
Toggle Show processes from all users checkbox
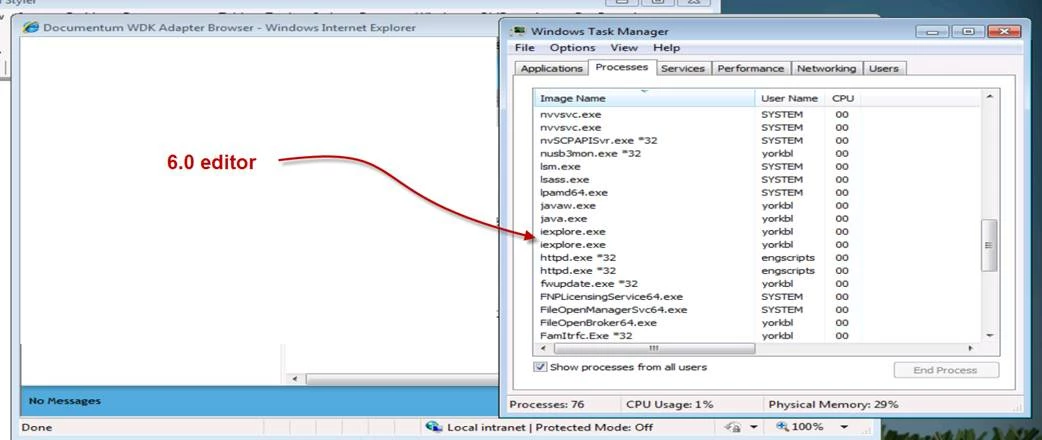pos(540,367)
